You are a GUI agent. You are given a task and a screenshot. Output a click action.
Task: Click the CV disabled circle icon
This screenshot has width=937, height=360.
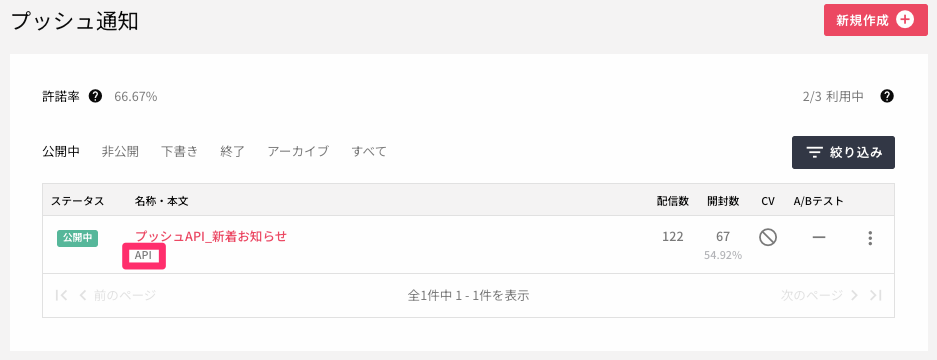768,238
